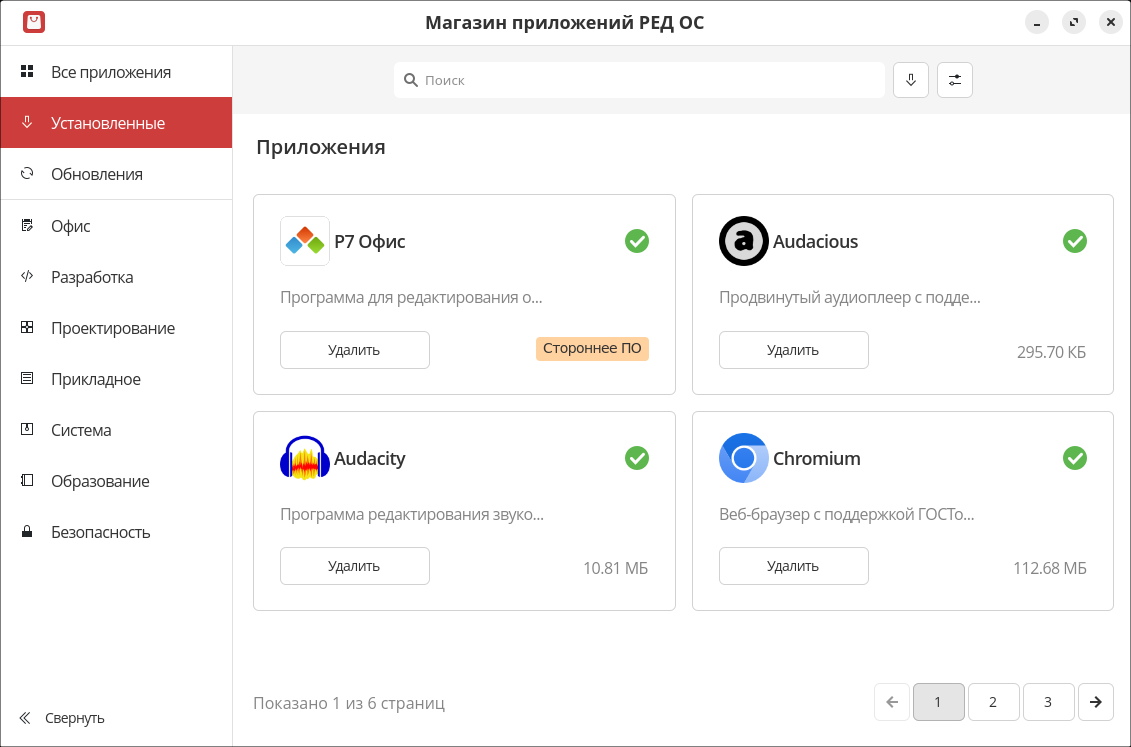Click the store logo in title bar

pos(34,22)
